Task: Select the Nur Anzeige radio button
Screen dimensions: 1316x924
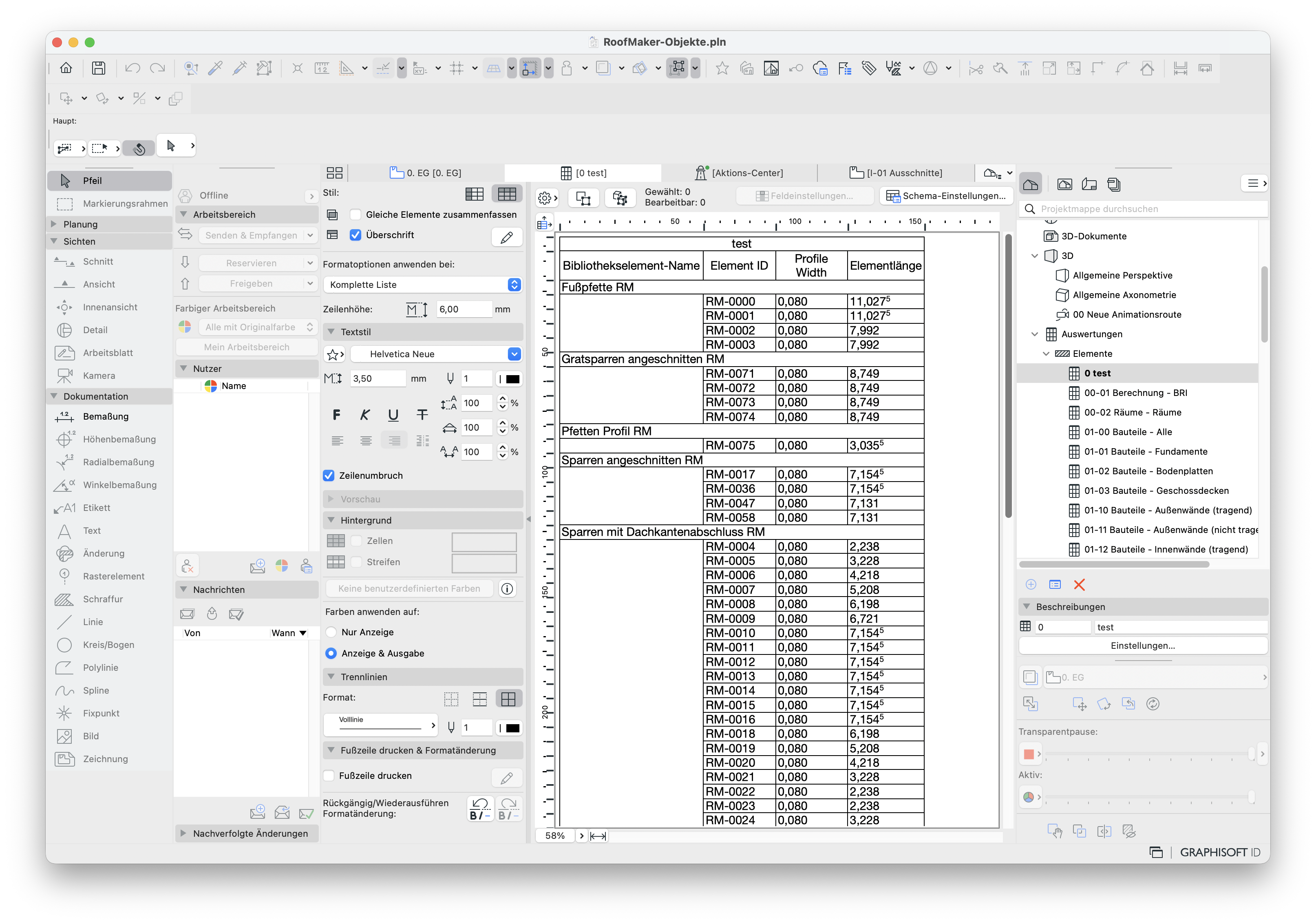Action: coord(331,632)
